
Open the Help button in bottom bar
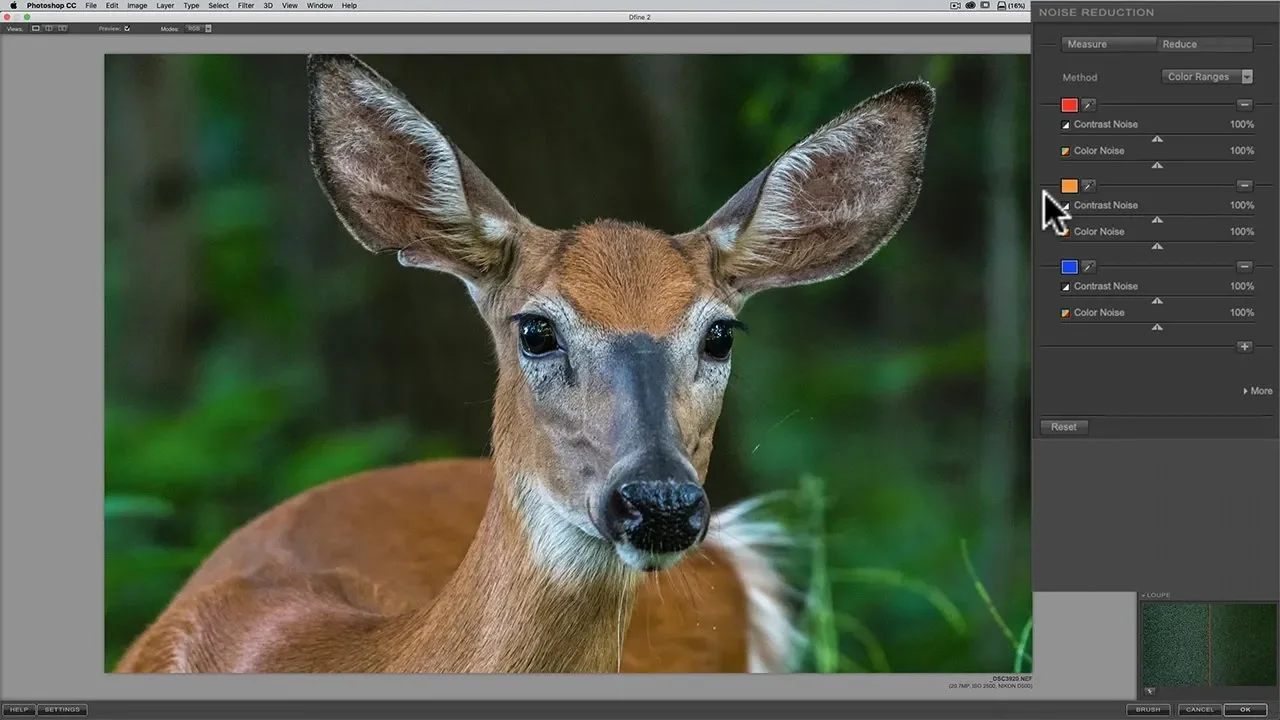pos(19,710)
